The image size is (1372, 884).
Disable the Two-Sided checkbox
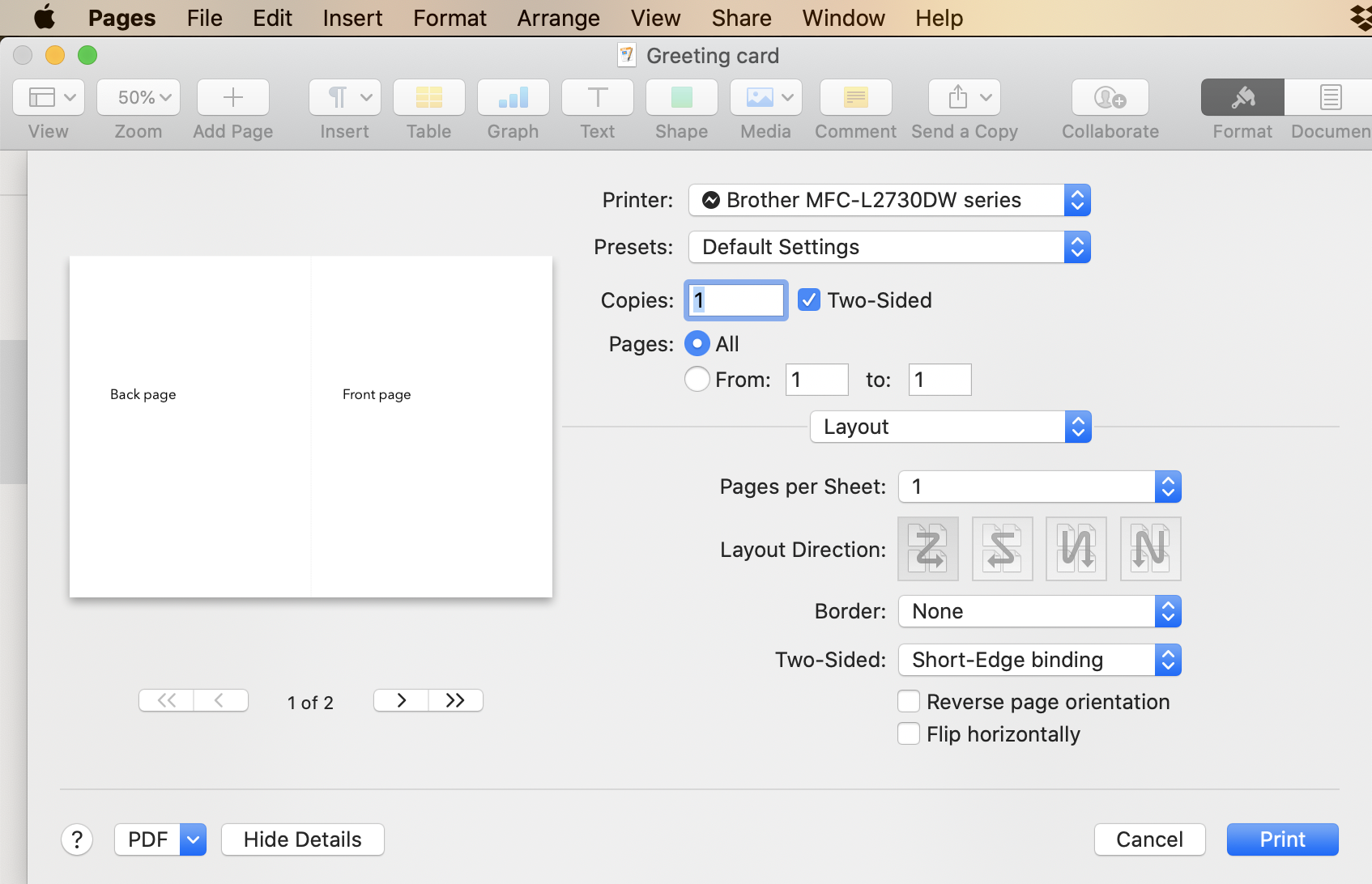(809, 300)
